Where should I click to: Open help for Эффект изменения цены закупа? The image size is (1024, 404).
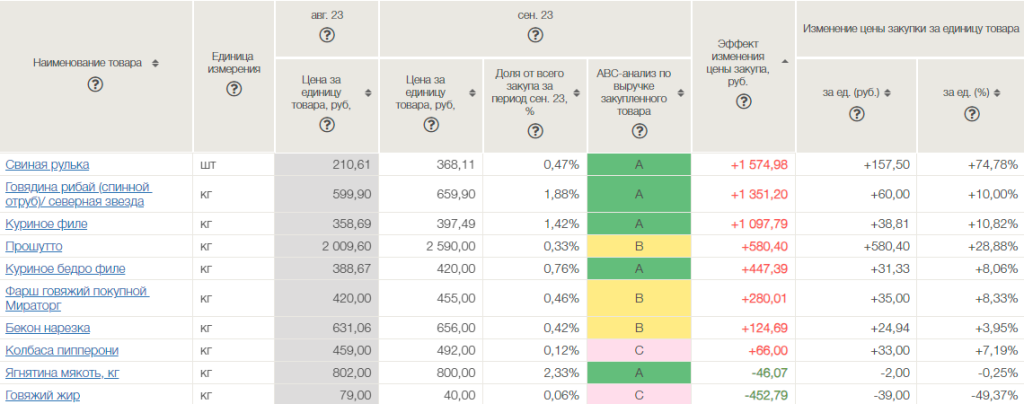coord(740,103)
